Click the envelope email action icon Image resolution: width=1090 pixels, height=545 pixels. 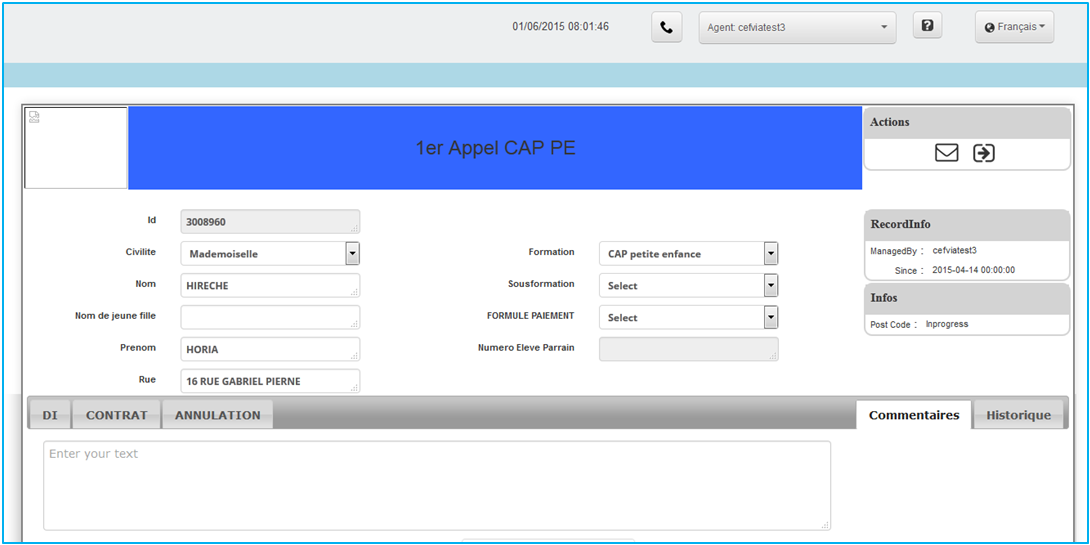[946, 153]
